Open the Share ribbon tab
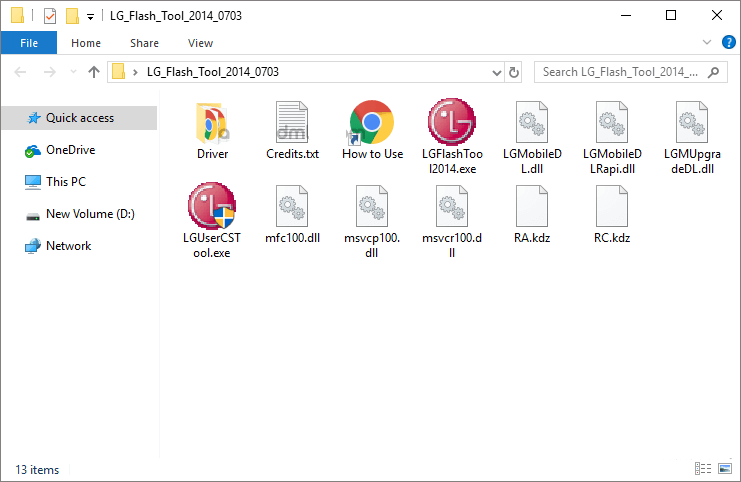The image size is (741, 482). 144,43
